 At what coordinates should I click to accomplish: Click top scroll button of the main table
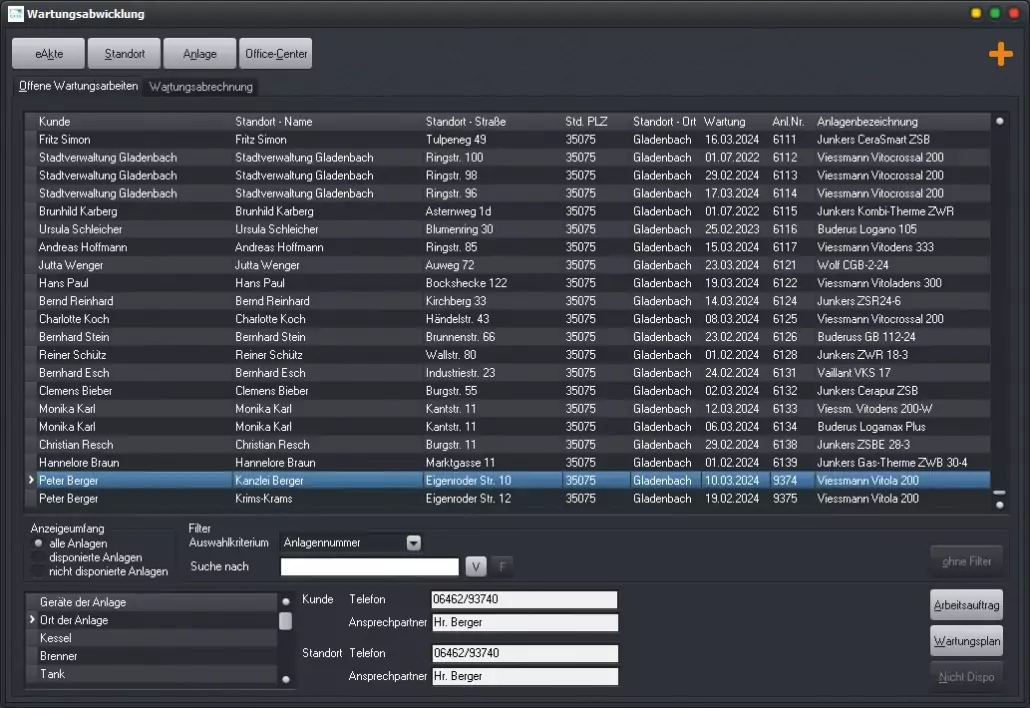(999, 121)
